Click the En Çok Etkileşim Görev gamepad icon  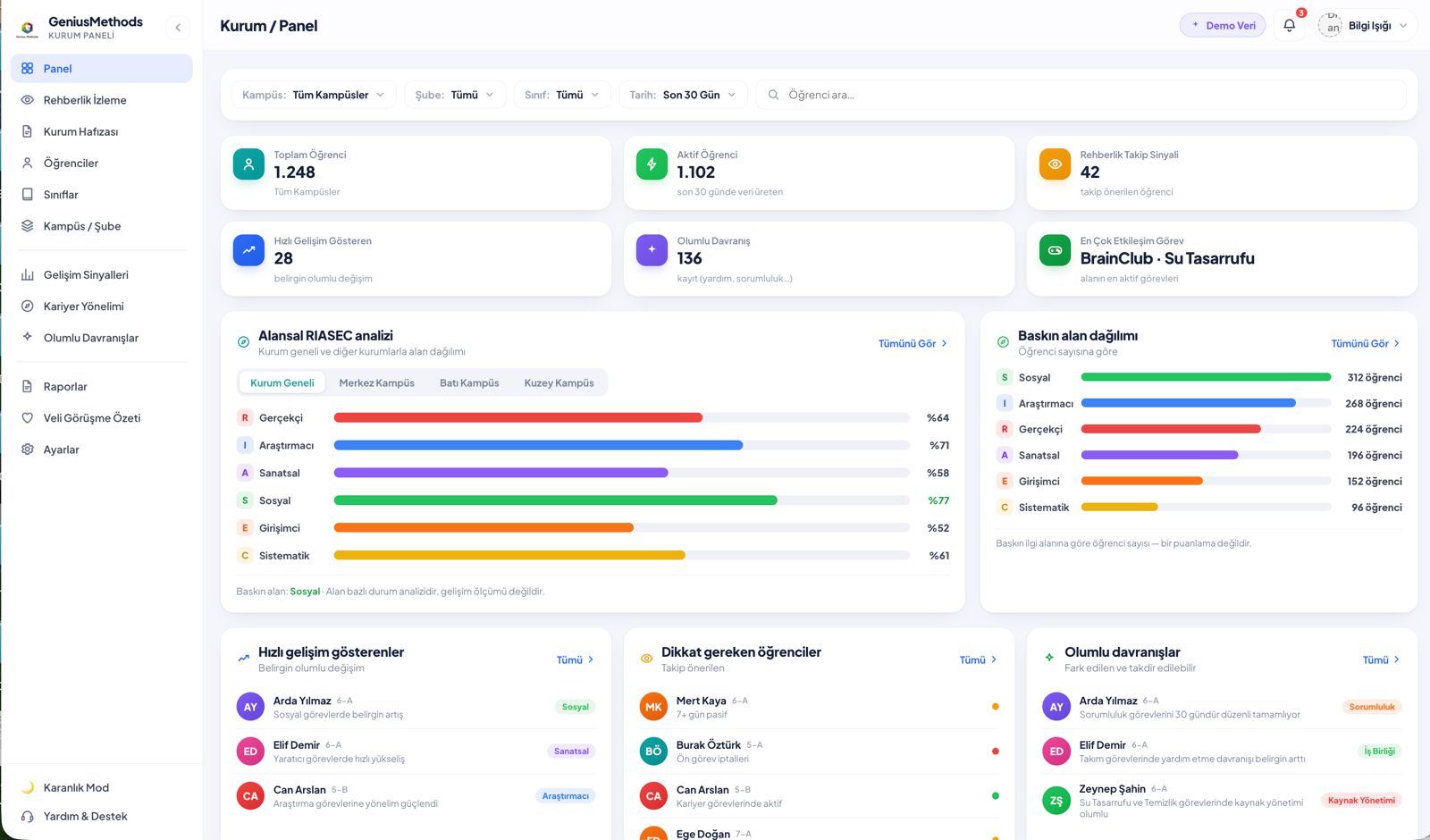click(x=1055, y=250)
